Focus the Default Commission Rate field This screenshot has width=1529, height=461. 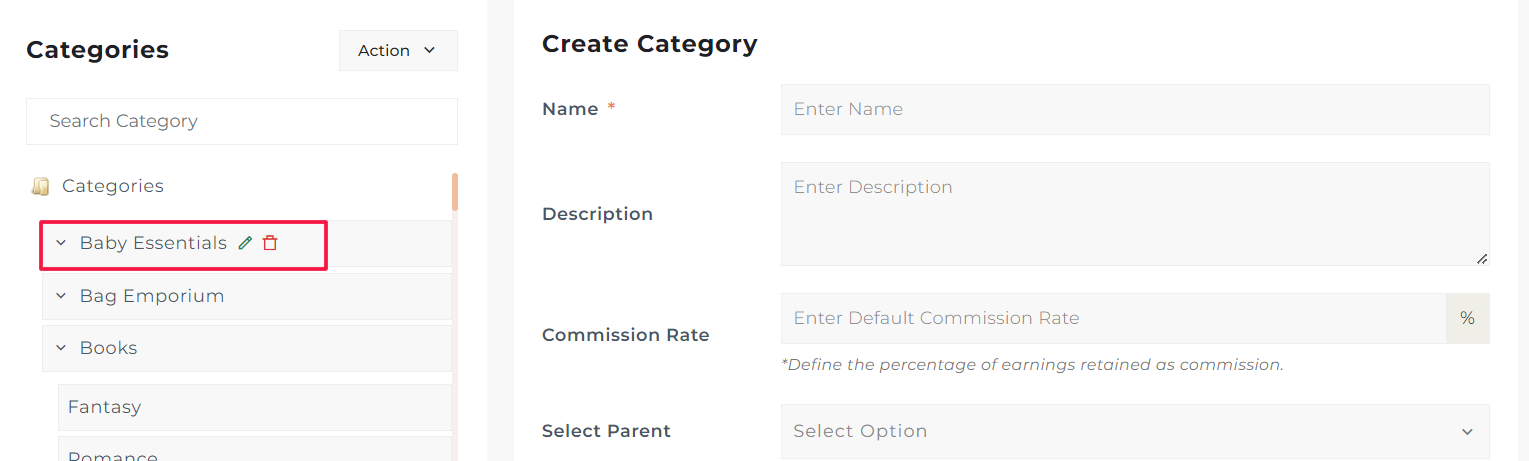point(1113,318)
